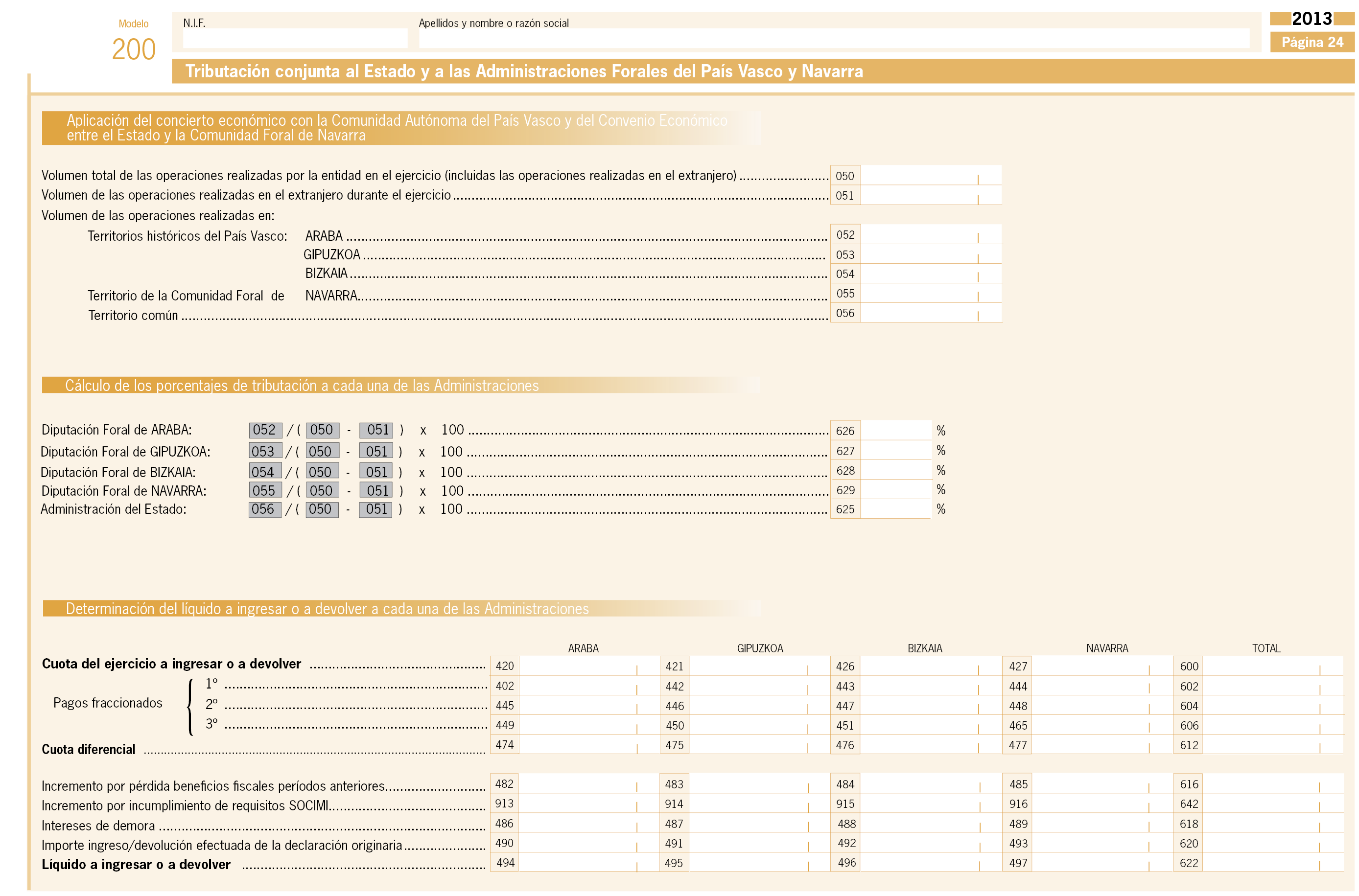Click the GIPUZKOA volume field 053
Image resolution: width=1359 pixels, height=896 pixels.
click(930, 254)
